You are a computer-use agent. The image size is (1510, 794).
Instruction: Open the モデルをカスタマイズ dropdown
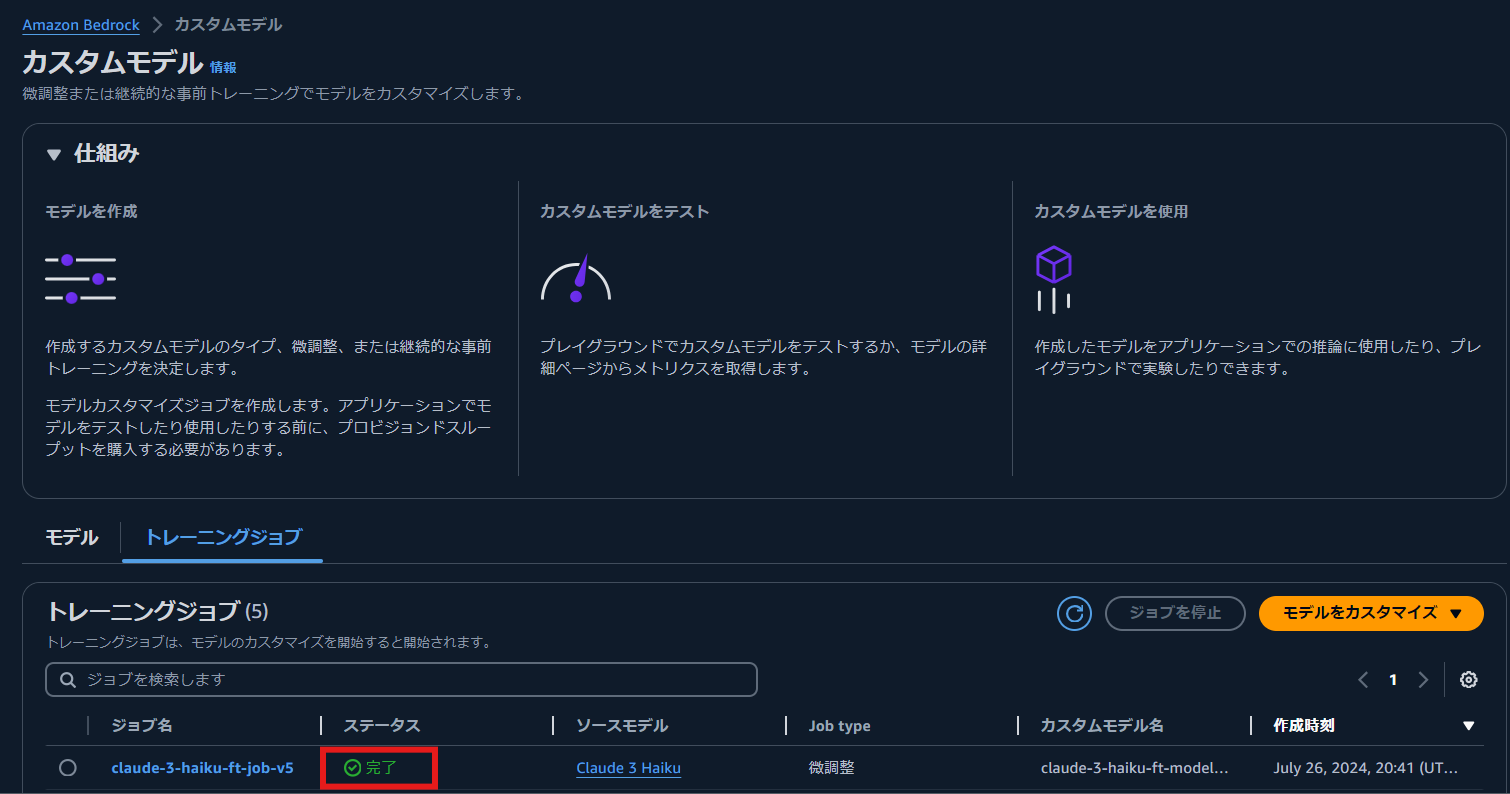pos(1371,613)
